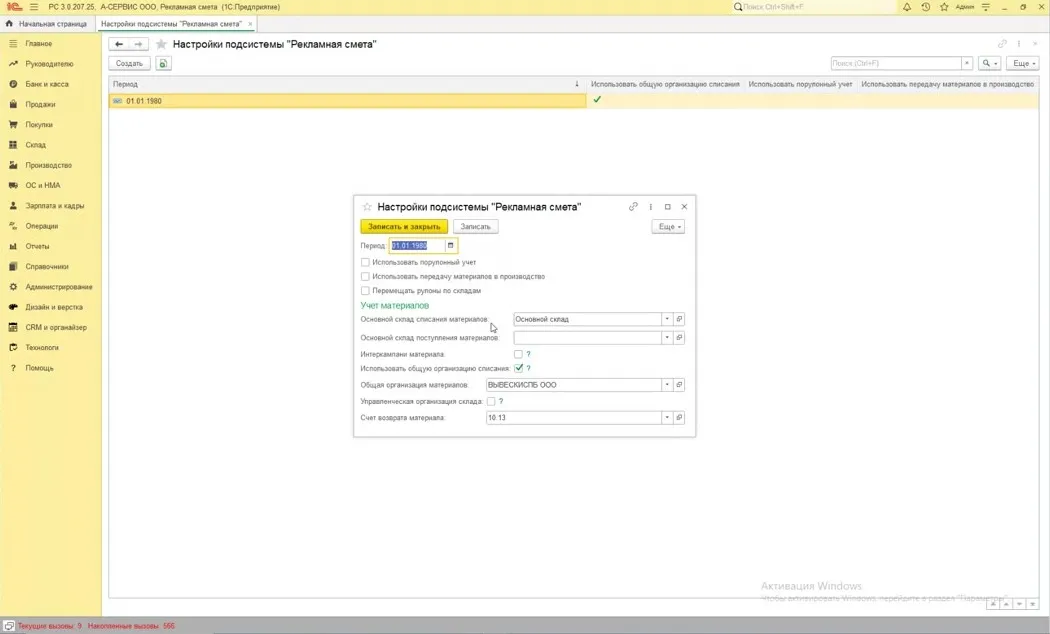The image size is (1050, 634).
Task: Open favorites star in the title bar
Action: pos(944,7)
